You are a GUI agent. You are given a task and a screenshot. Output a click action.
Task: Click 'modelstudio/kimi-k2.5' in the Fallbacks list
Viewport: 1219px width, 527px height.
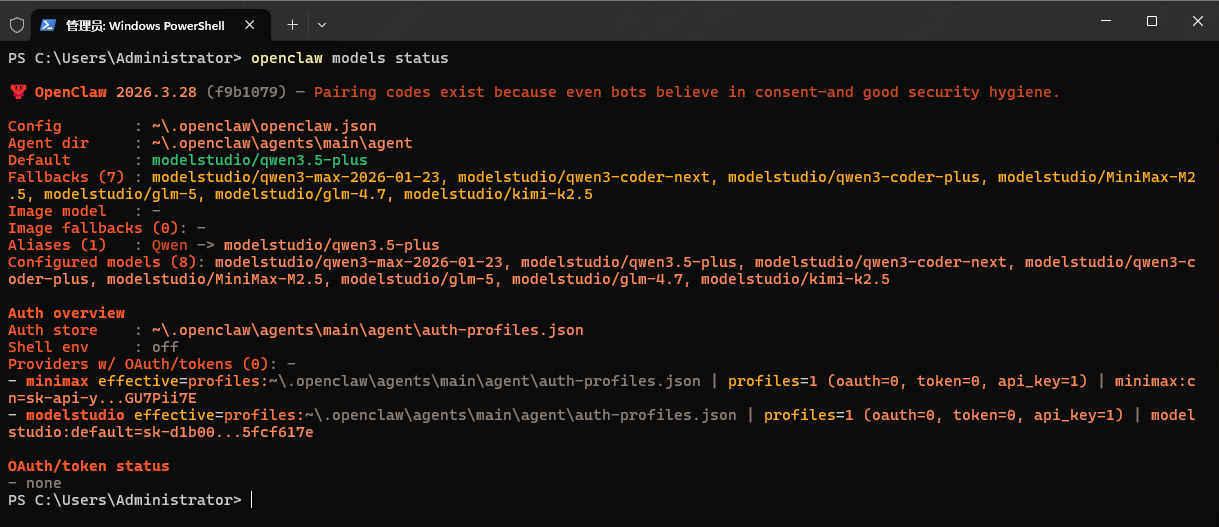498,194
